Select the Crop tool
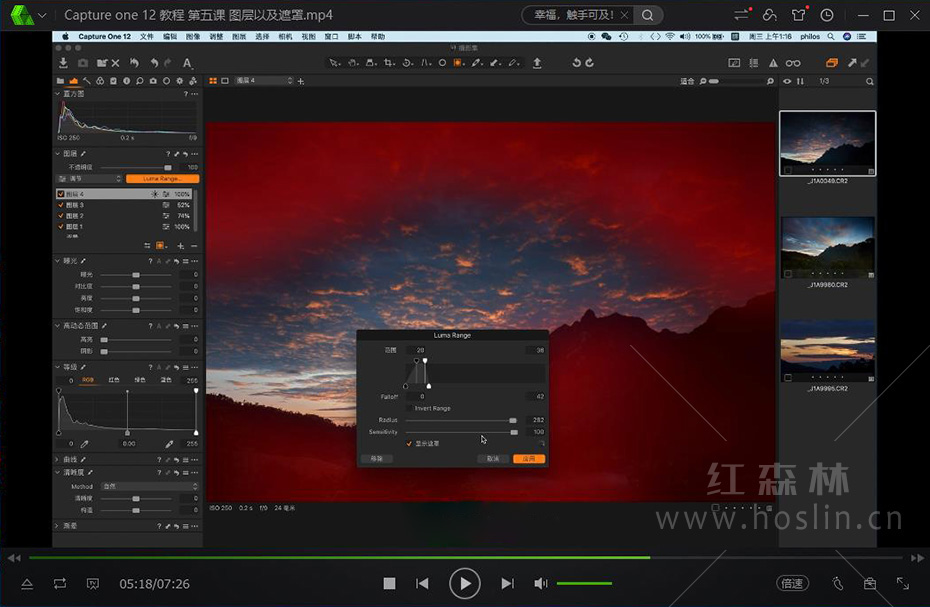The image size is (930, 607). 389,63
